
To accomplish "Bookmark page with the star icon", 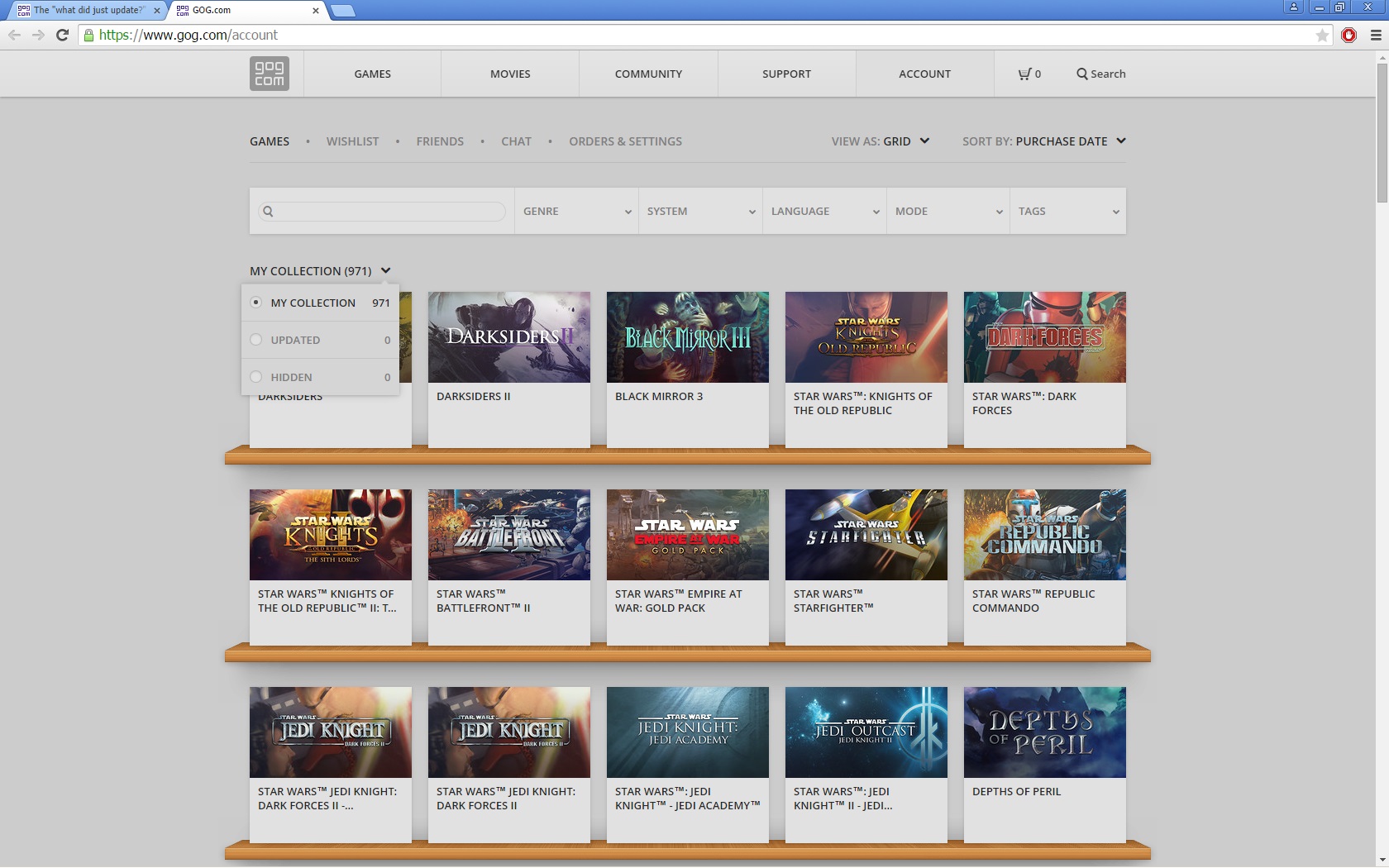I will click(1322, 35).
